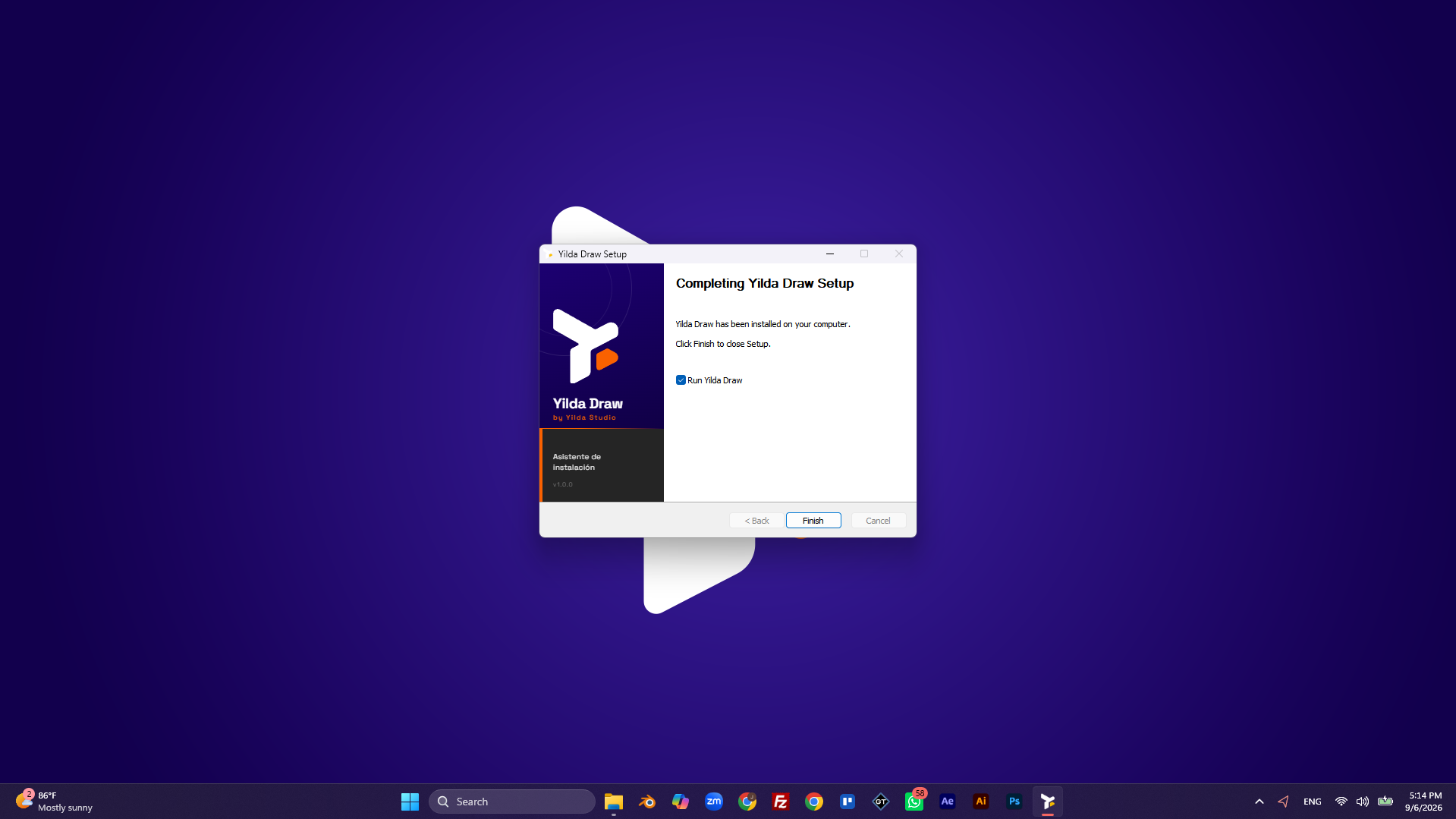Launch FileZilla from the taskbar
The image size is (1456, 819).
coord(780,802)
